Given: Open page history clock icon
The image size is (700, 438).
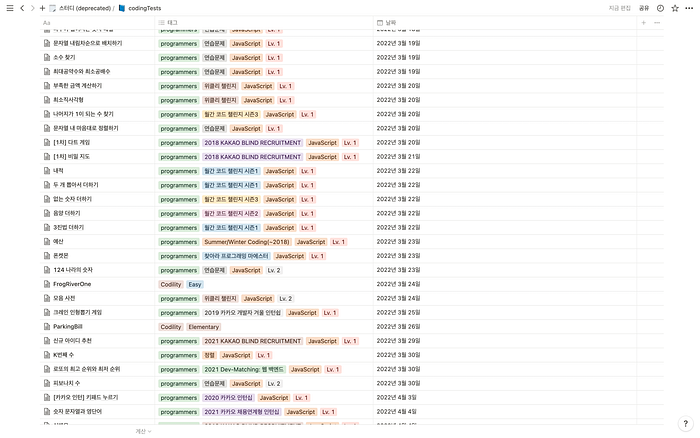Looking at the screenshot, I should (660, 8).
